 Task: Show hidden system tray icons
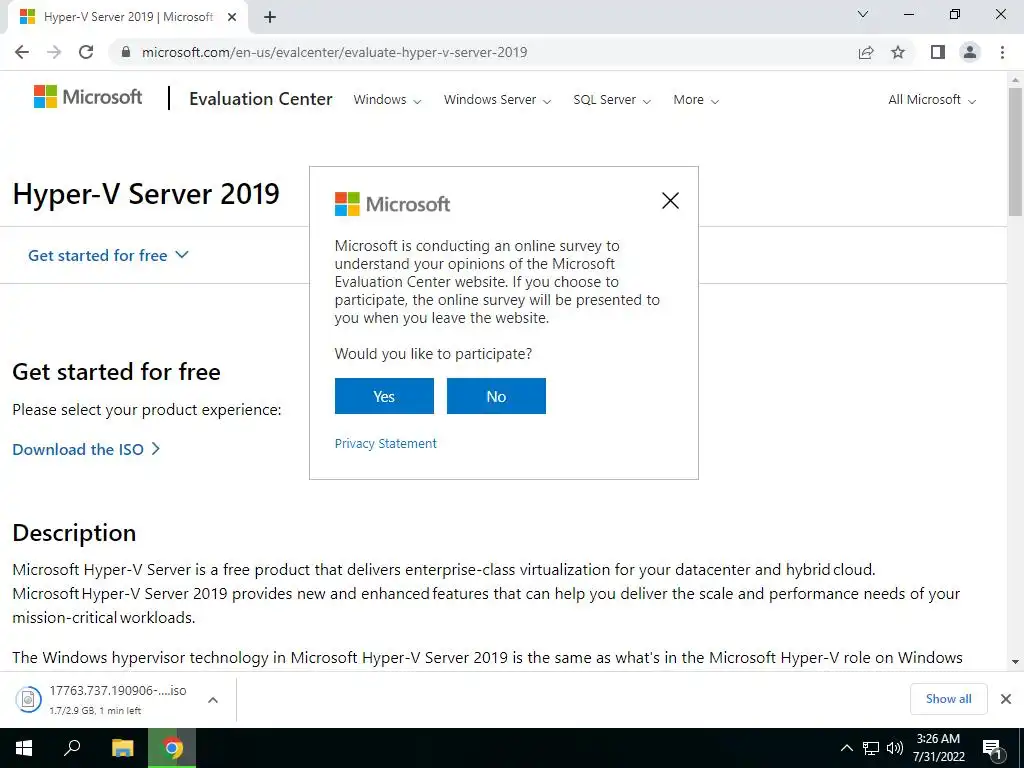pyautogui.click(x=846, y=748)
